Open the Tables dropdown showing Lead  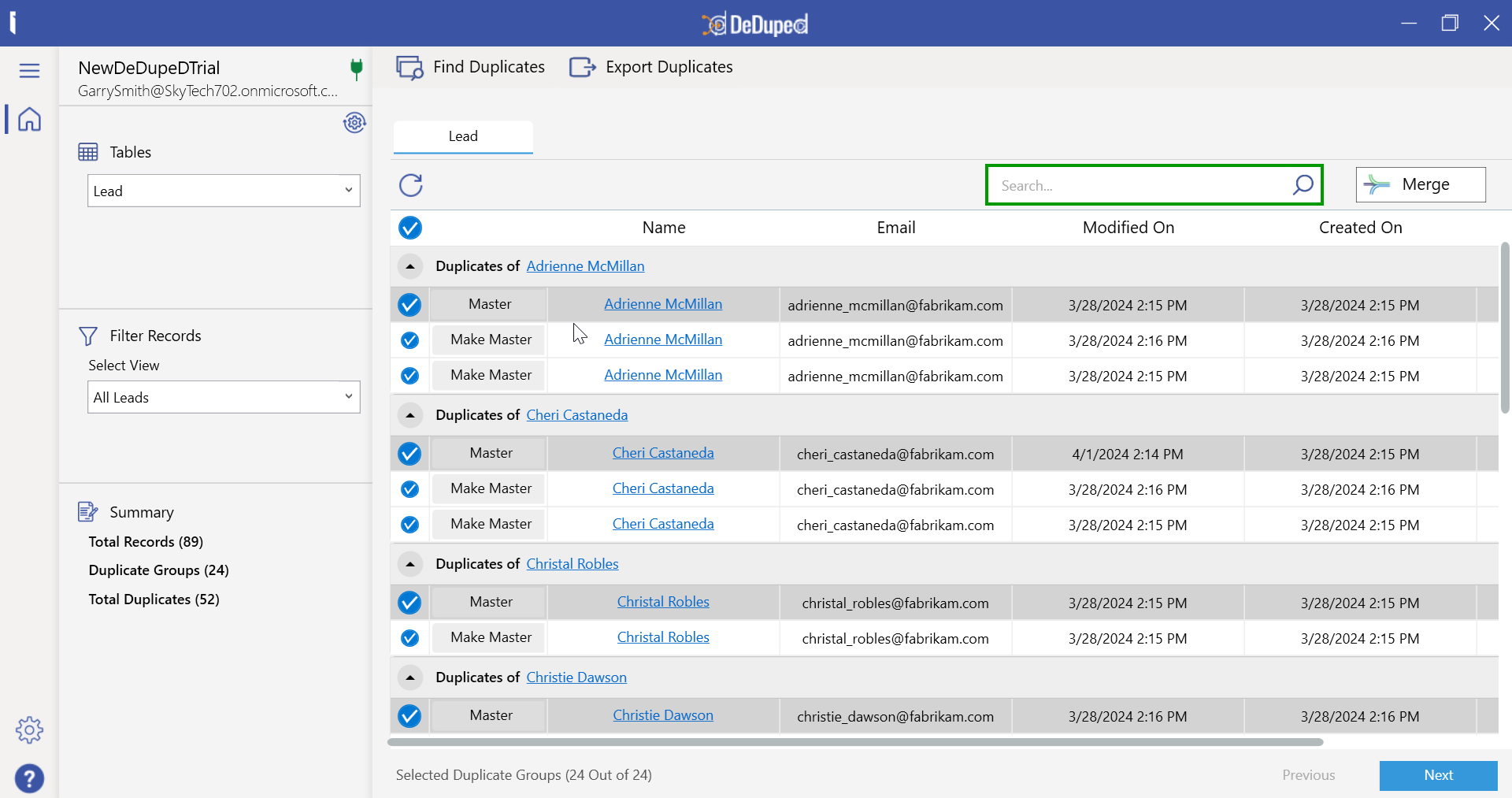[224, 191]
